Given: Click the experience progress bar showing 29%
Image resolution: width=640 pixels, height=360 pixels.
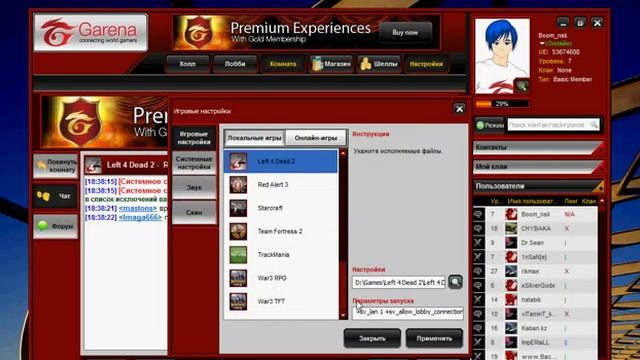Looking at the screenshot, I should 502,104.
